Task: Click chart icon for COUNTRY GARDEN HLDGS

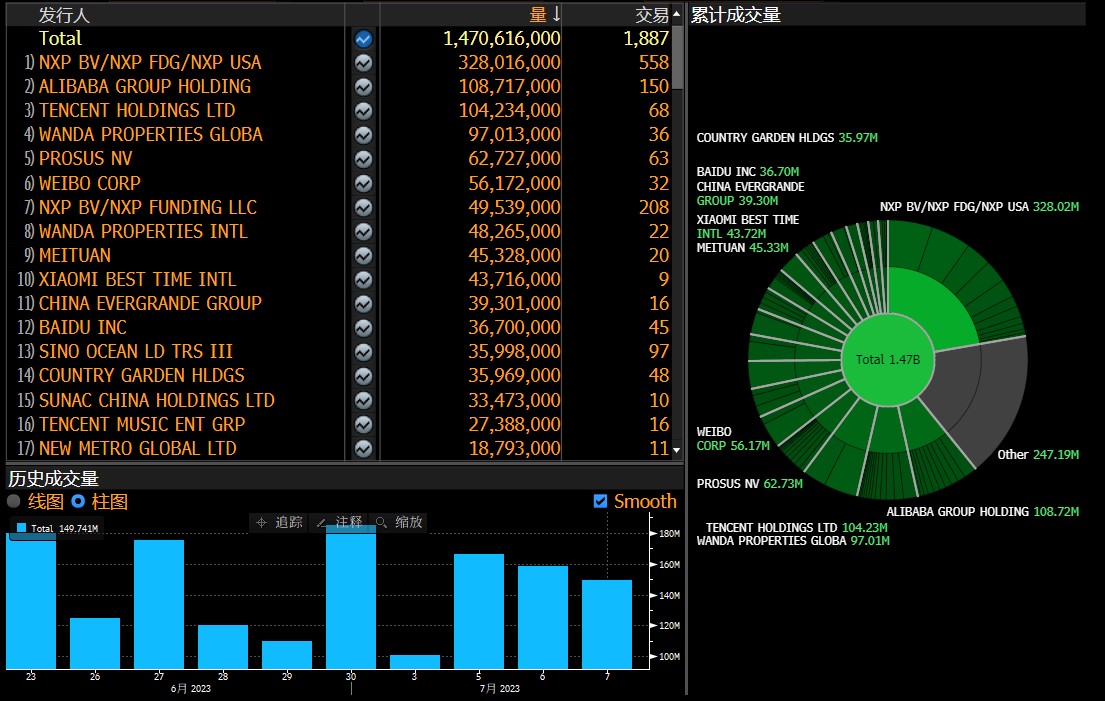Action: [x=363, y=376]
